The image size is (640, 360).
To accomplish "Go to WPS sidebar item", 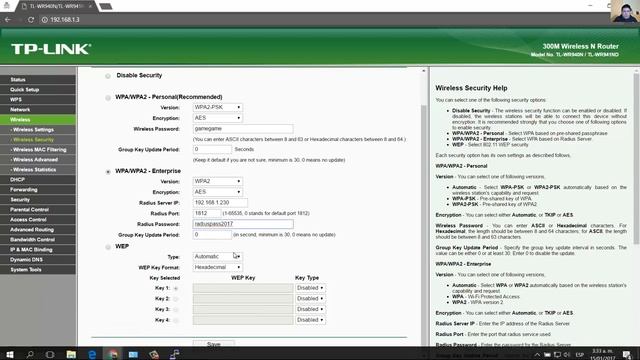I will pyautogui.click(x=38, y=100).
